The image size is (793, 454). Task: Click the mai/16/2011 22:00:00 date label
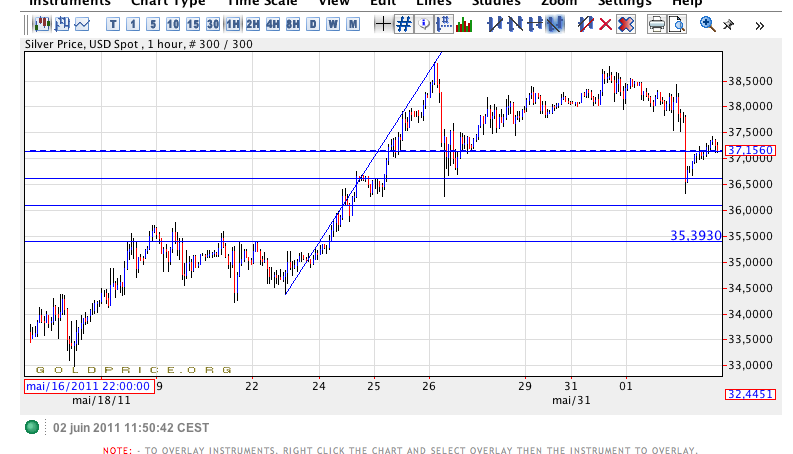[89, 386]
